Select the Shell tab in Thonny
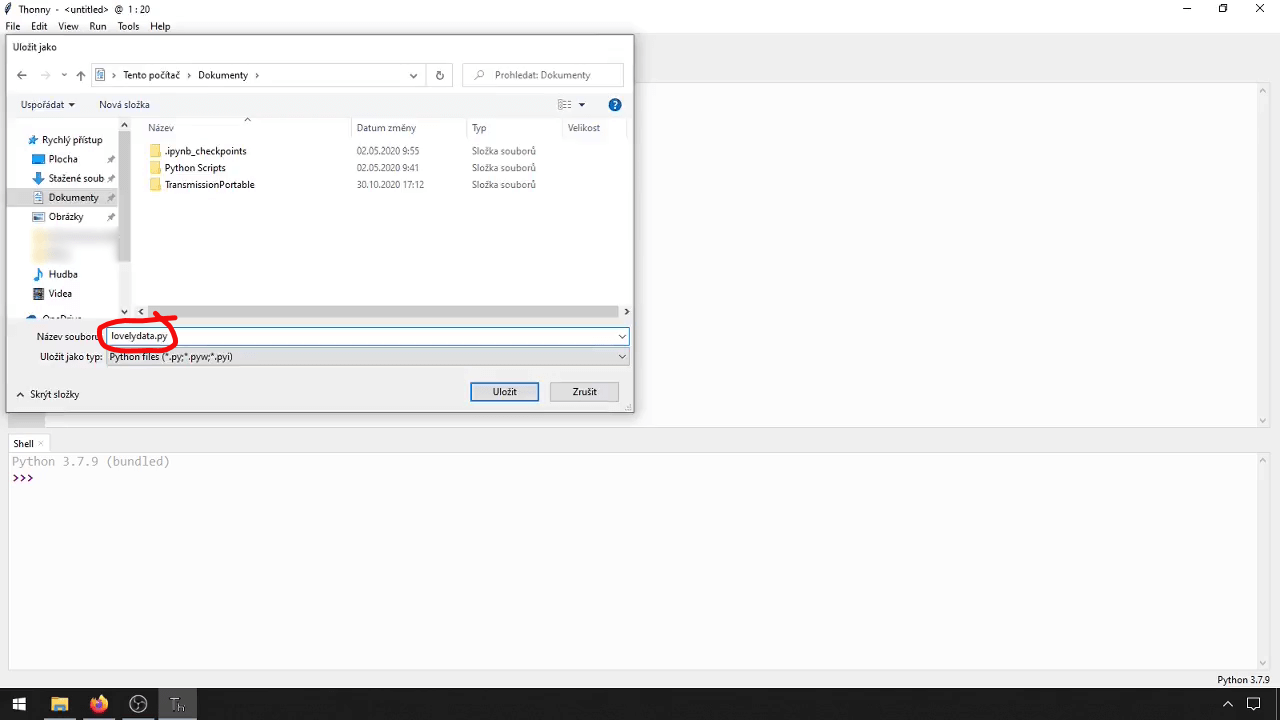This screenshot has width=1280, height=720. pyautogui.click(x=23, y=443)
